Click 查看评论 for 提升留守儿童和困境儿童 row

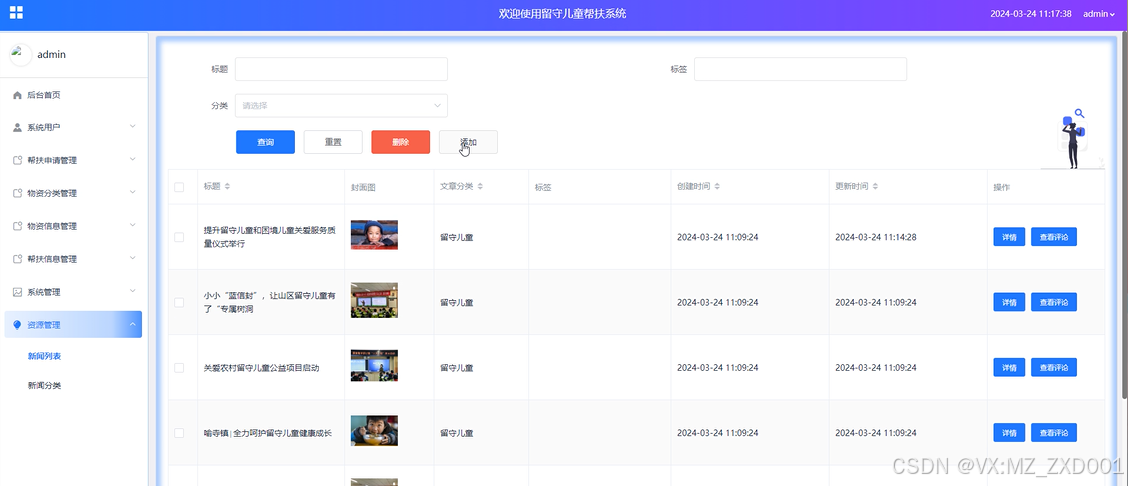1054,237
